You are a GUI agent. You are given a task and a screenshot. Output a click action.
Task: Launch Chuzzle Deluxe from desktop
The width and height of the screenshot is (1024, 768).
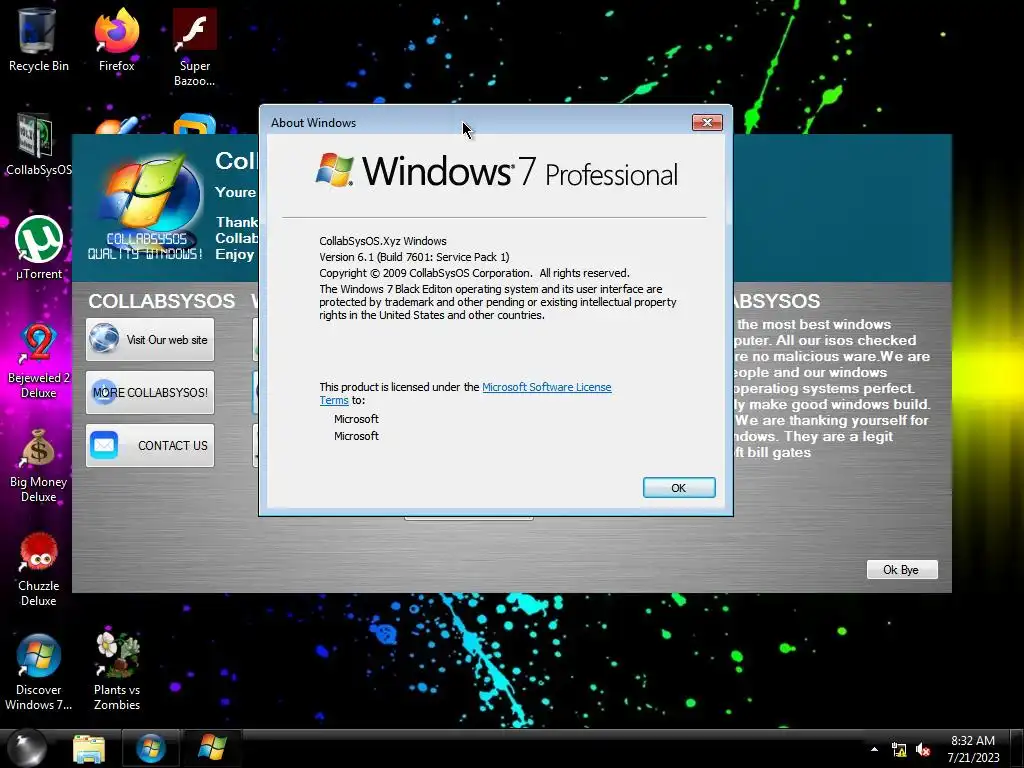coord(39,569)
